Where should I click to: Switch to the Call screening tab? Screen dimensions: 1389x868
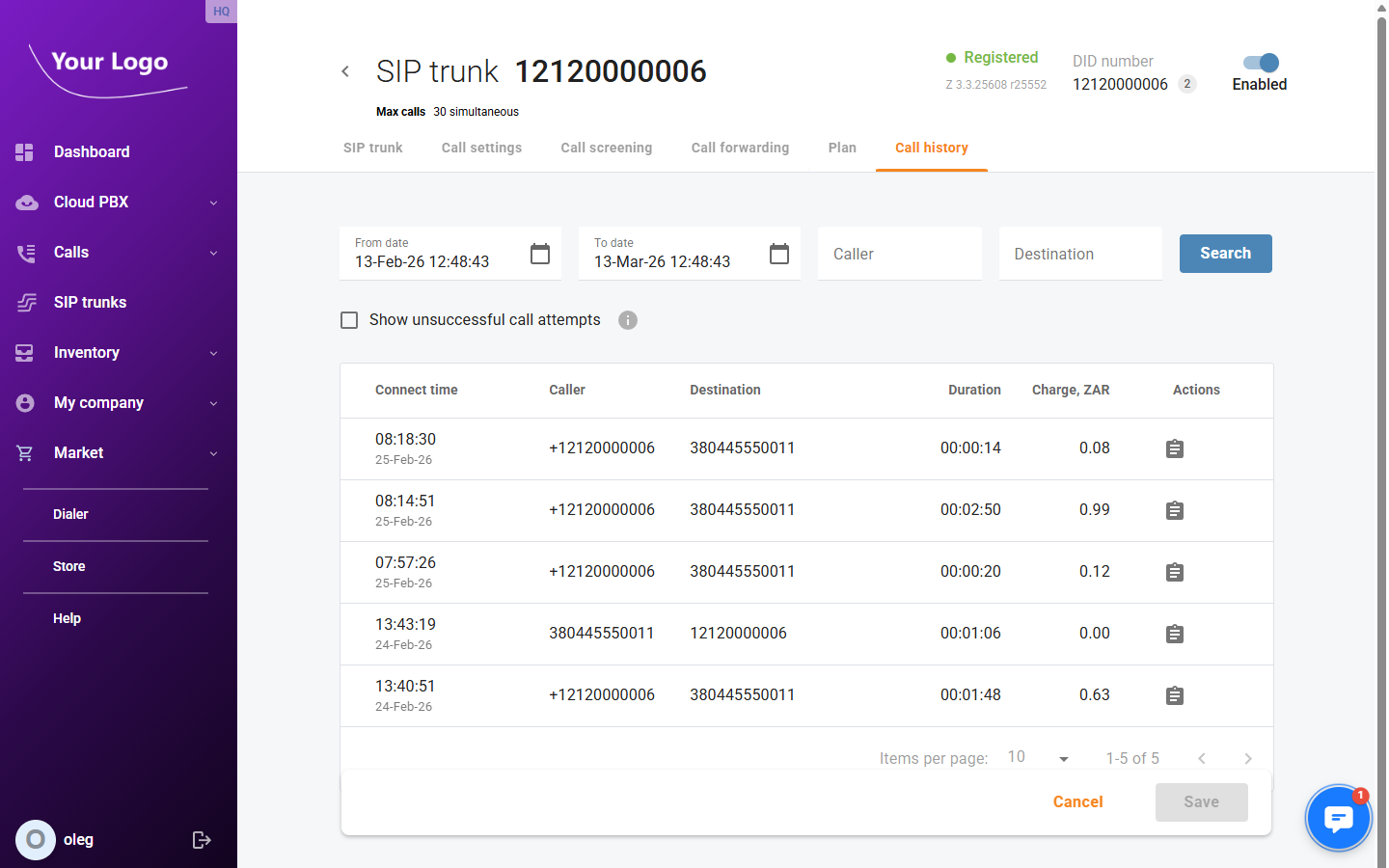pos(606,148)
